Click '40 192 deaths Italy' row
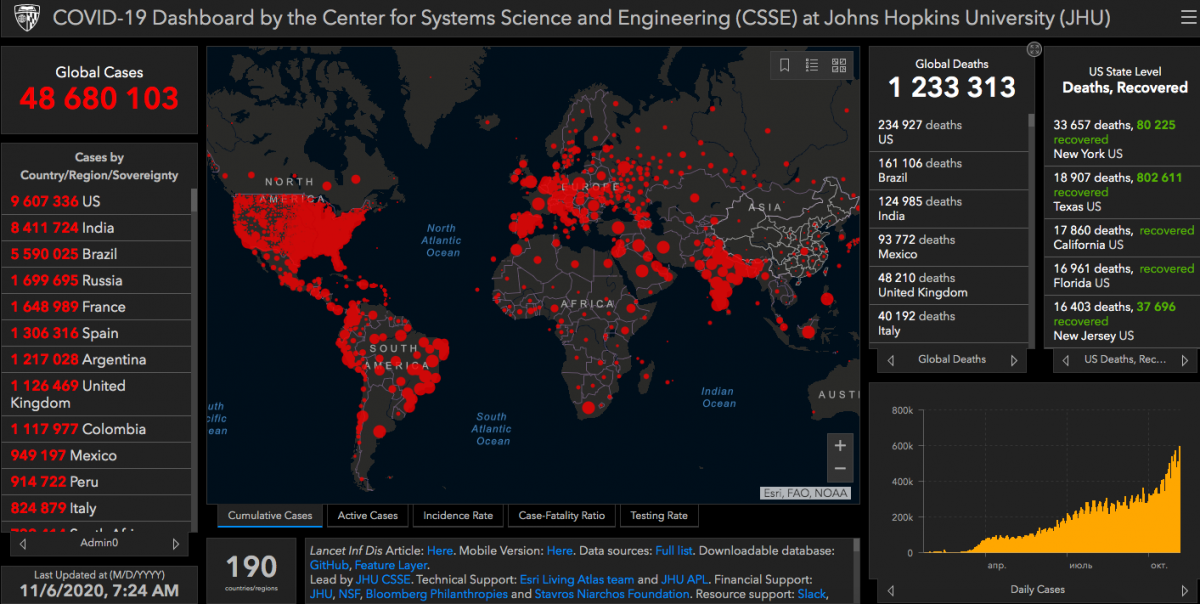Viewport: 1200px width, 604px height. (949, 323)
